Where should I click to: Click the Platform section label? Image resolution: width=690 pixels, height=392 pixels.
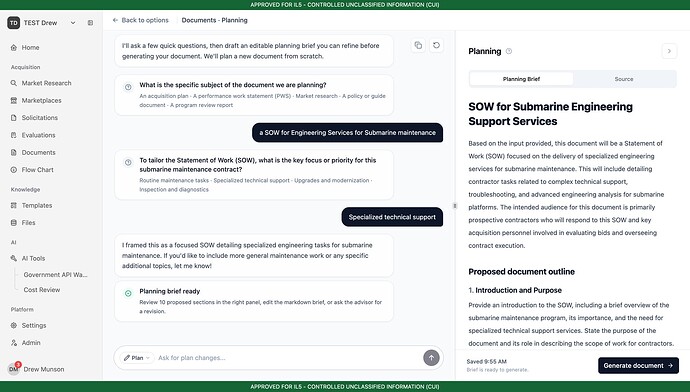22,309
